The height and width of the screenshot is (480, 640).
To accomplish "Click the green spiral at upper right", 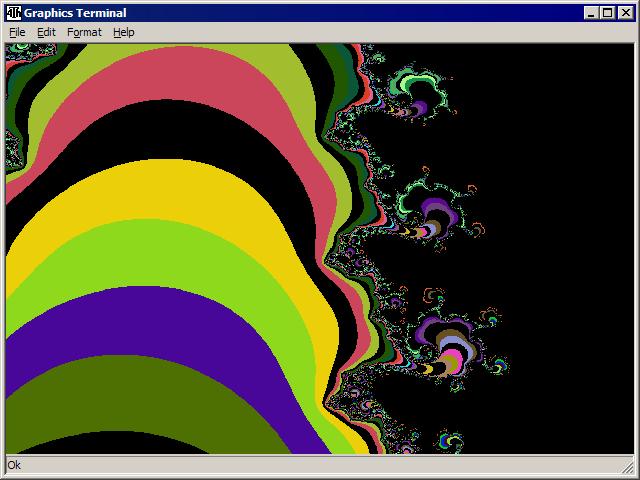I will point(415,90).
